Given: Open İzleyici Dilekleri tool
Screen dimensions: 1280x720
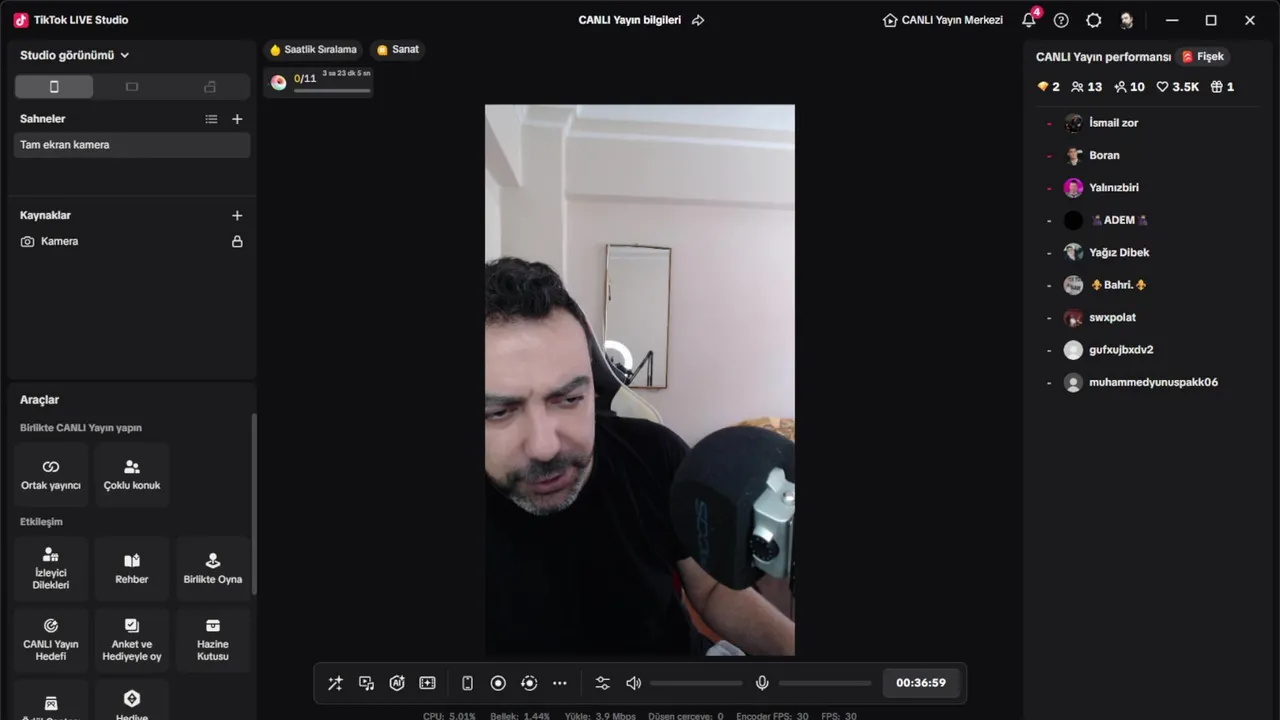Looking at the screenshot, I should point(51,569).
